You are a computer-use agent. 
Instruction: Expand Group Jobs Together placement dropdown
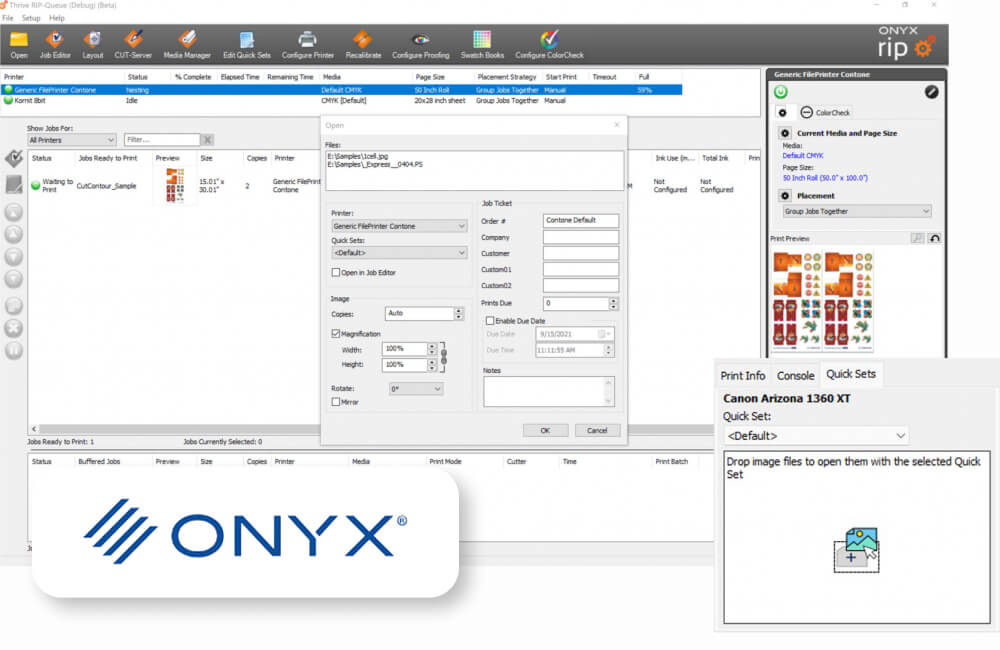[857, 211]
